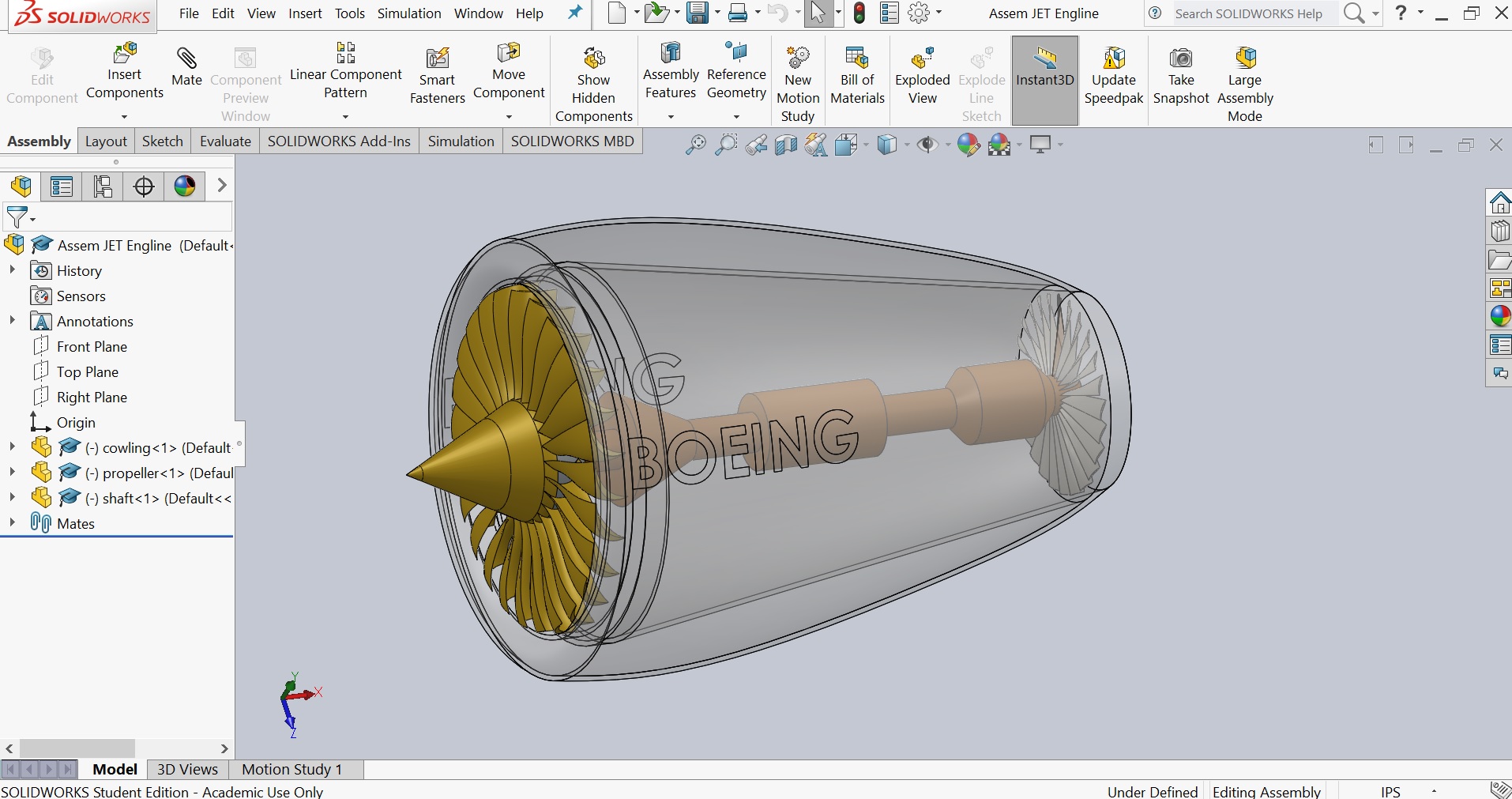Click the tree horizontal scrollbar thumb
The image size is (1512, 799).
pos(77,748)
